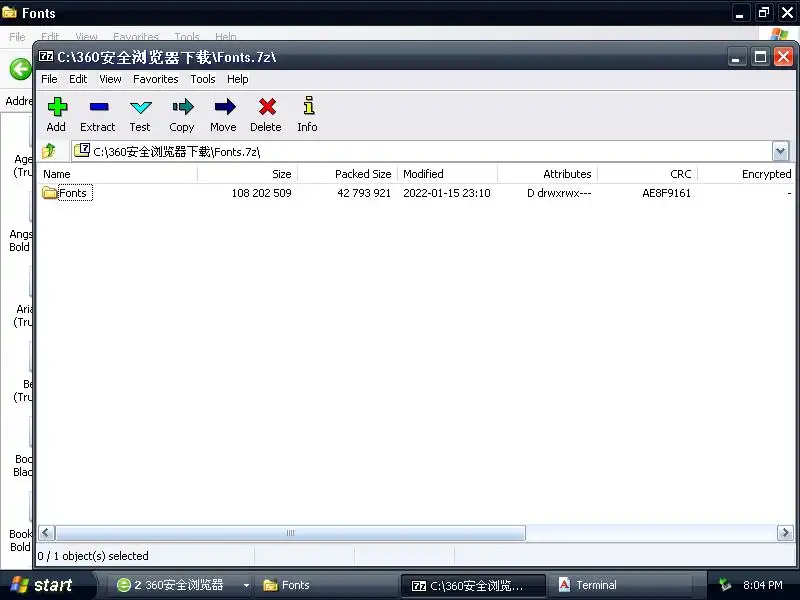The width and height of the screenshot is (800, 600).
Task: Click the tray icon beside the clock
Action: point(724,585)
